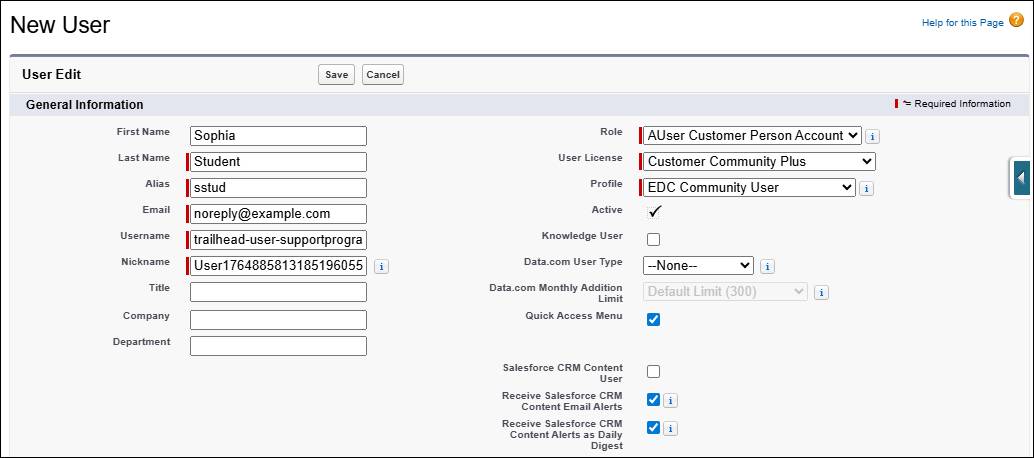Click the Cancel button

383,74
